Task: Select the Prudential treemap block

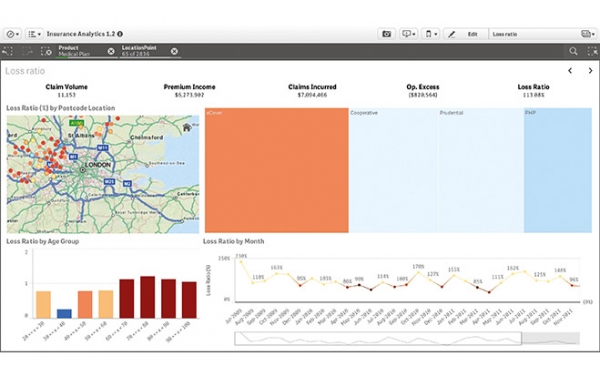Action: tap(481, 170)
